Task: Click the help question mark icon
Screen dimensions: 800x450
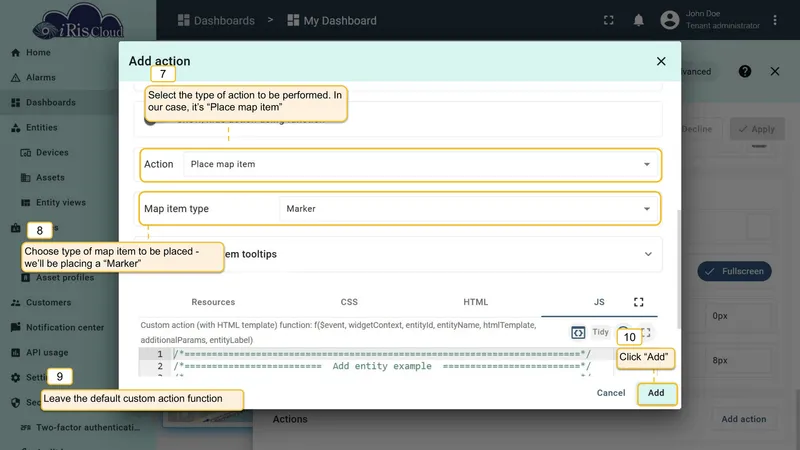Action: [745, 71]
